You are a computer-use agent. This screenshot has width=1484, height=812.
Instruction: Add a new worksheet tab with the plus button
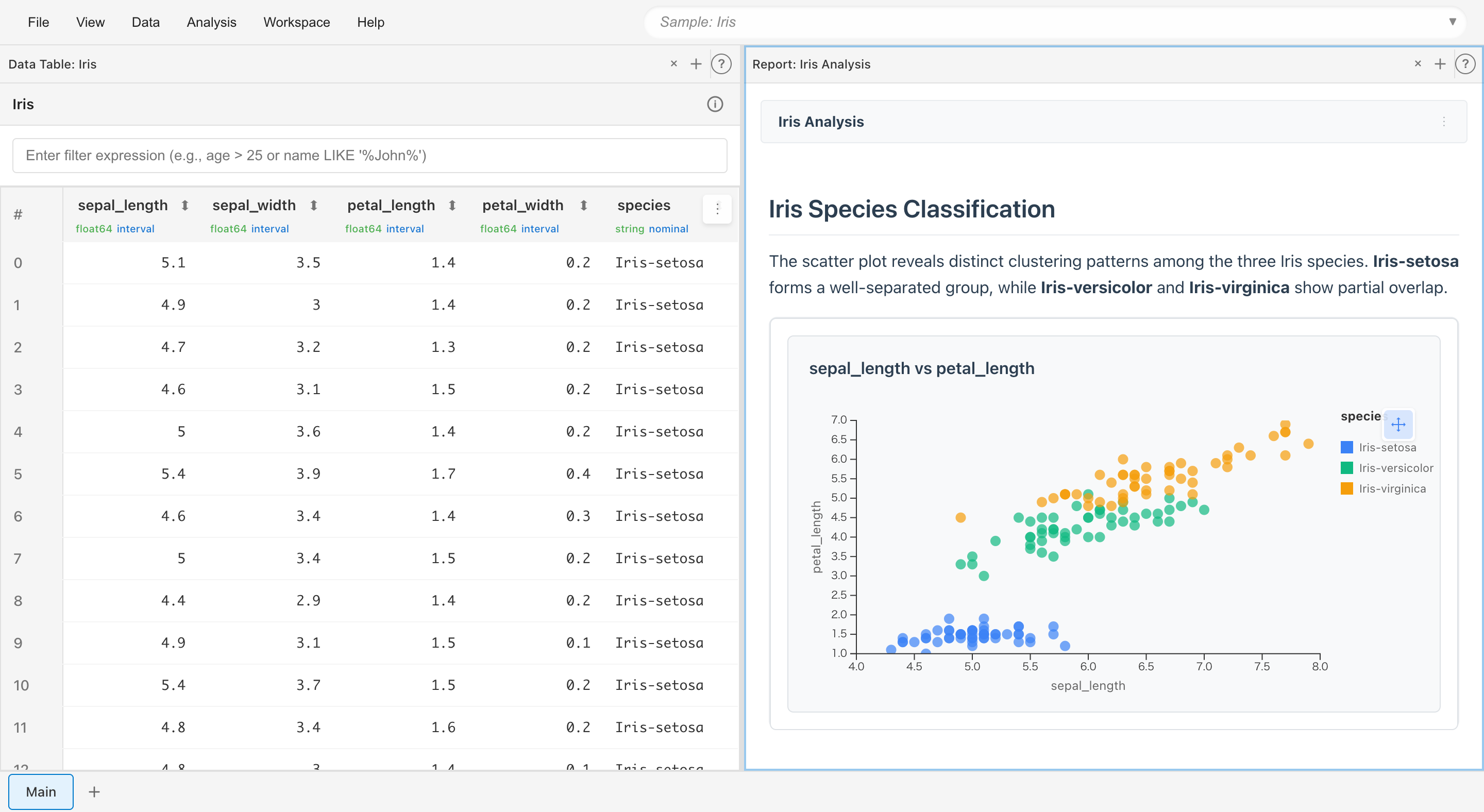(94, 791)
